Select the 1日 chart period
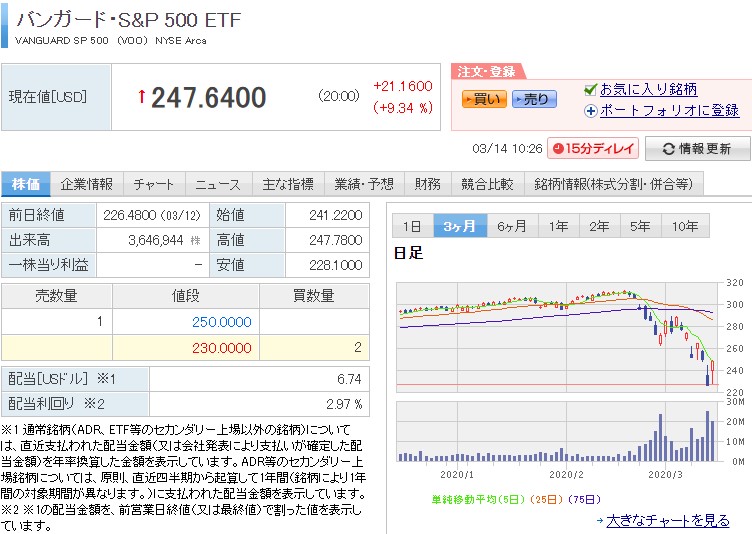This screenshot has height=534, width=752. tap(412, 226)
